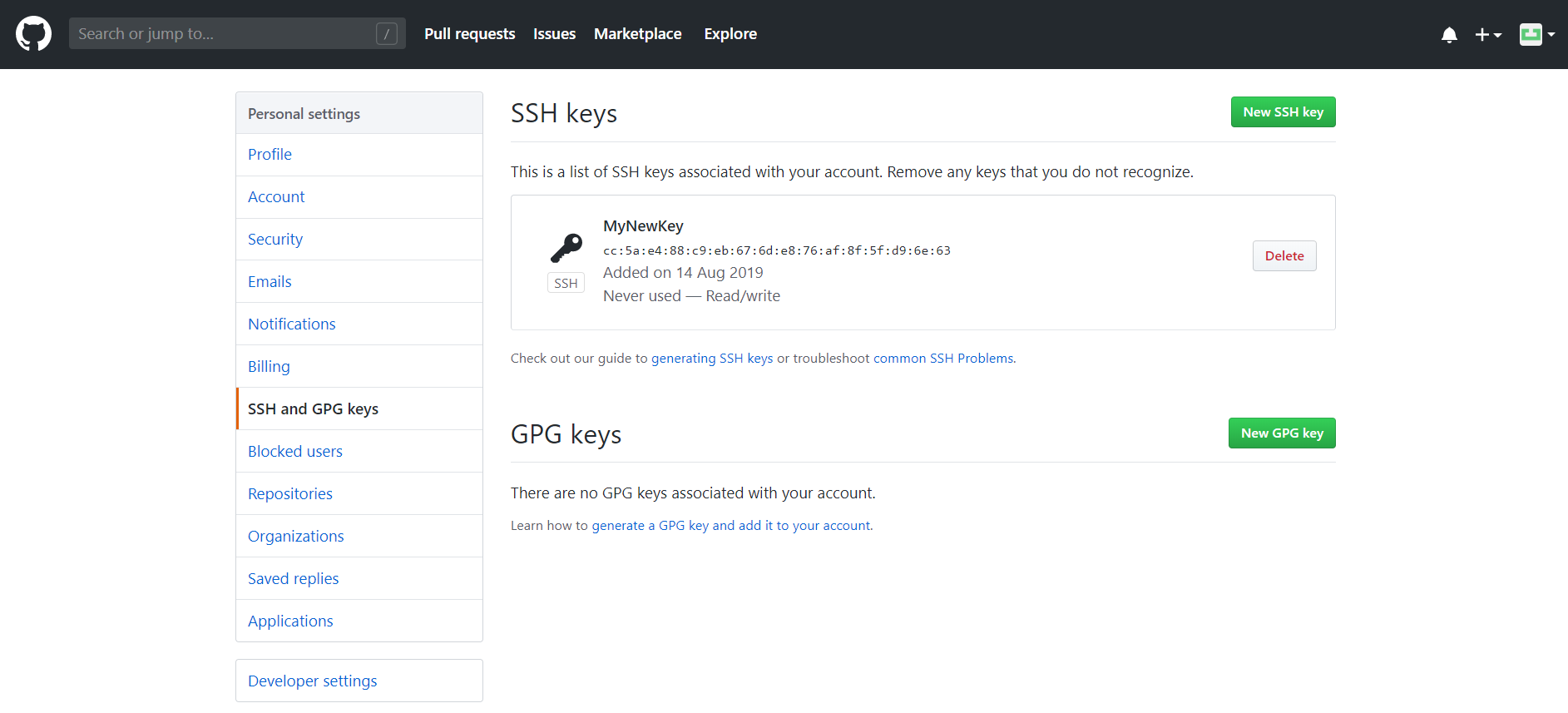Click the SSH badge label
Image resolution: width=1568 pixels, height=713 pixels.
(566, 284)
